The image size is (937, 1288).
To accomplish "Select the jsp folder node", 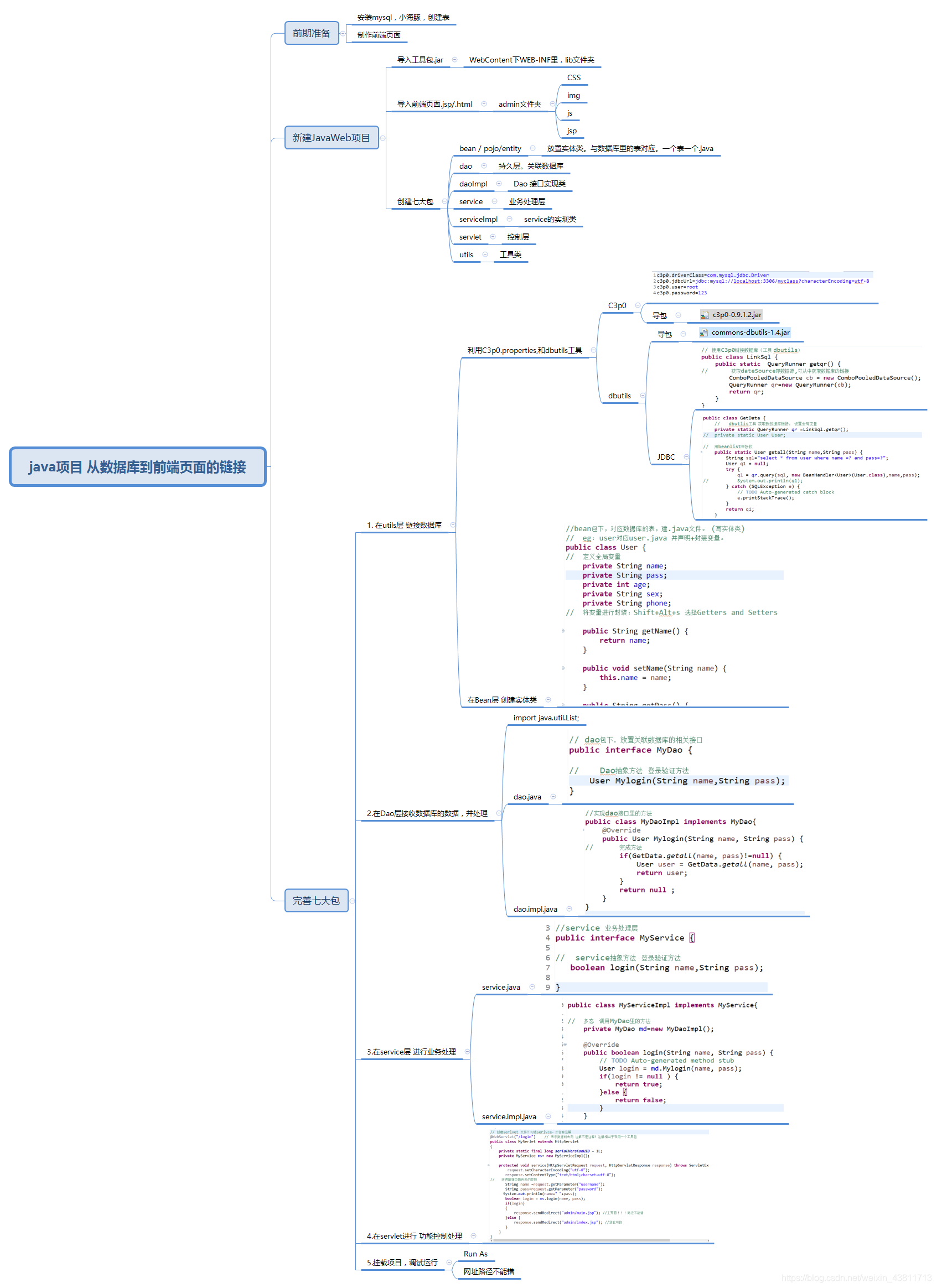I will point(572,131).
